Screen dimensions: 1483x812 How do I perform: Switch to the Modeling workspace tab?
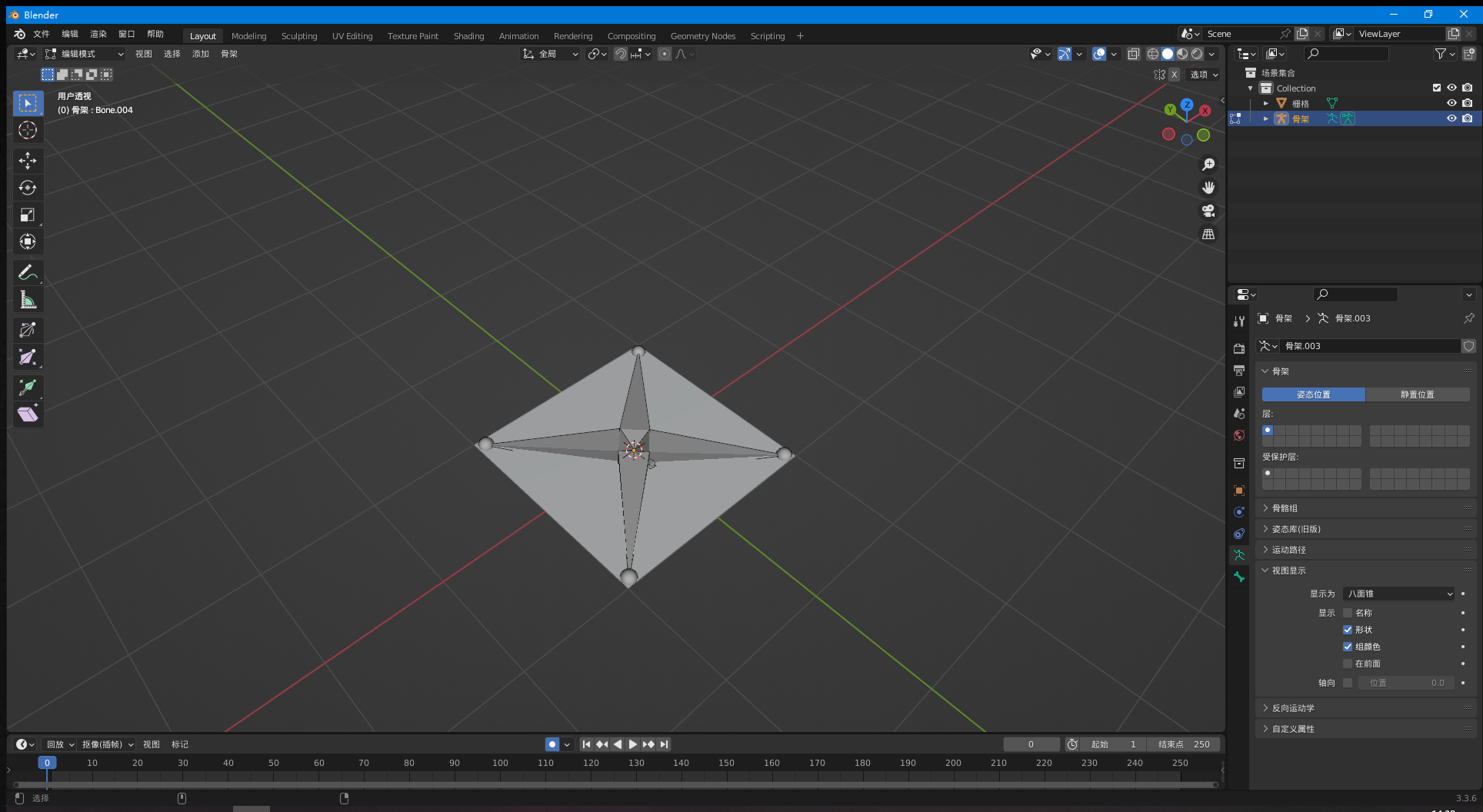(248, 36)
